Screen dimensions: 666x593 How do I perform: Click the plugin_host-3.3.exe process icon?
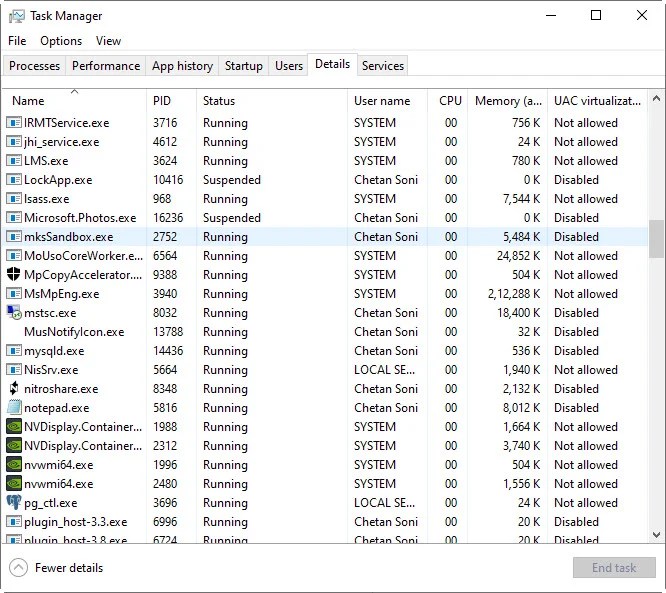pyautogui.click(x=14, y=522)
